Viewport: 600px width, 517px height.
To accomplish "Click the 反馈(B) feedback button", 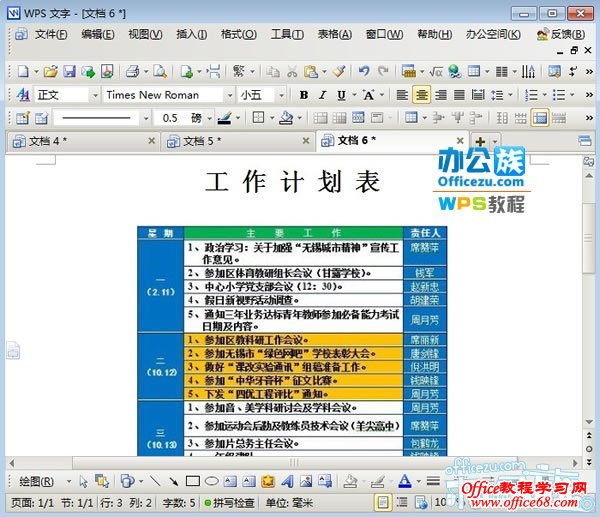I will (561, 34).
